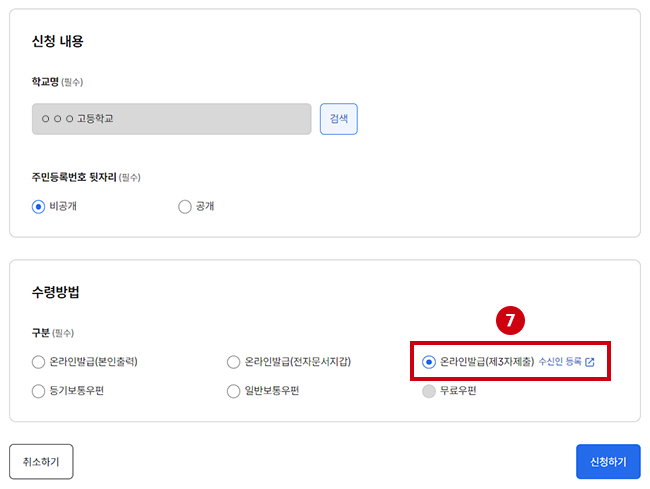650x489 pixels.
Task: Click the 취소하기 cancel button
Action: click(x=41, y=462)
